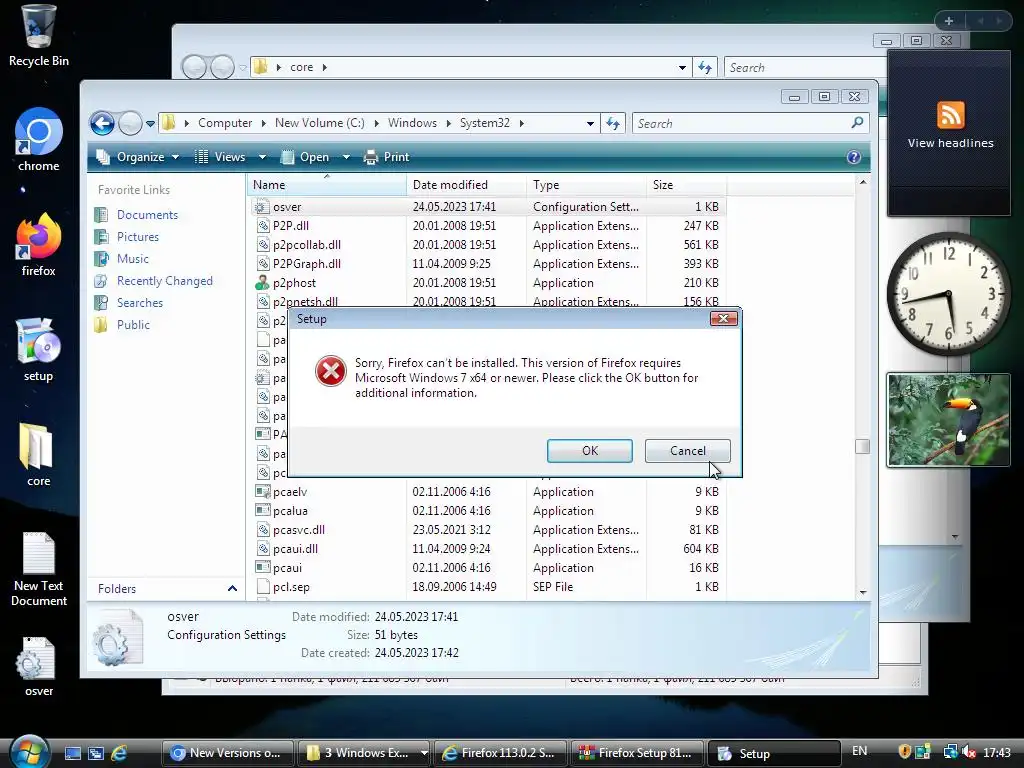Click the volume muted tray icon

pyautogui.click(x=969, y=752)
